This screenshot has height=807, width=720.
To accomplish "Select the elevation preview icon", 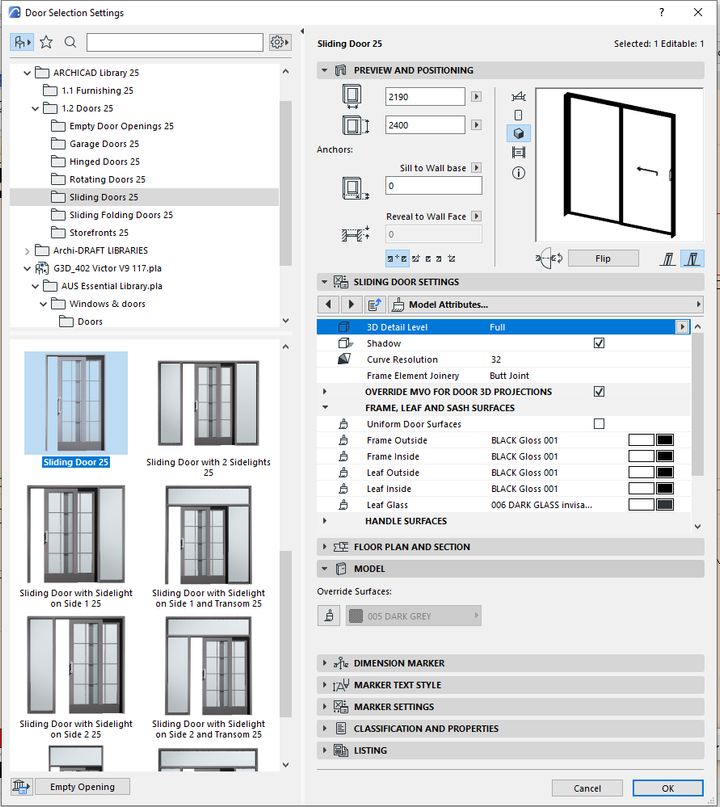I will [x=518, y=115].
